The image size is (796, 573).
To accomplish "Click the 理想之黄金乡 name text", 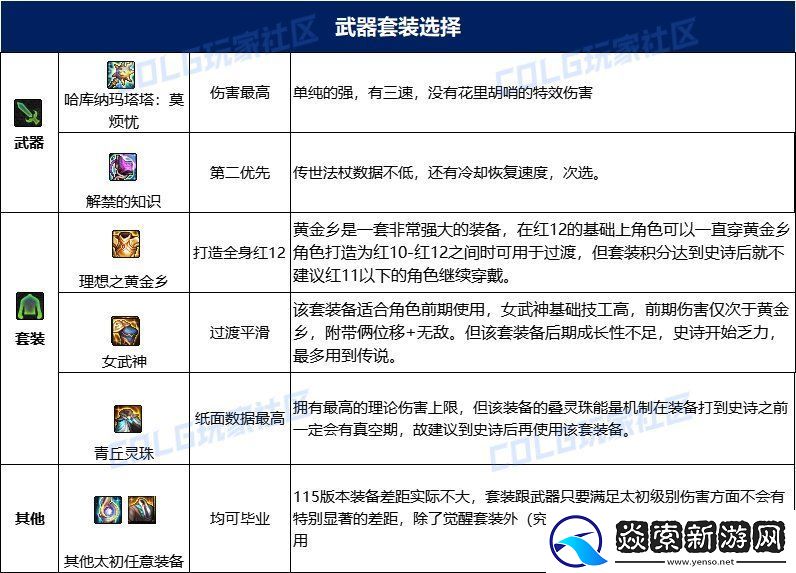I will pos(124,281).
